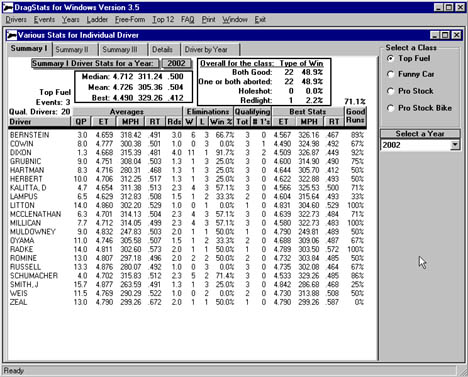Screen dimensions: 468x377
Task: Select the Top Fuel class radio button
Action: click(390, 58)
